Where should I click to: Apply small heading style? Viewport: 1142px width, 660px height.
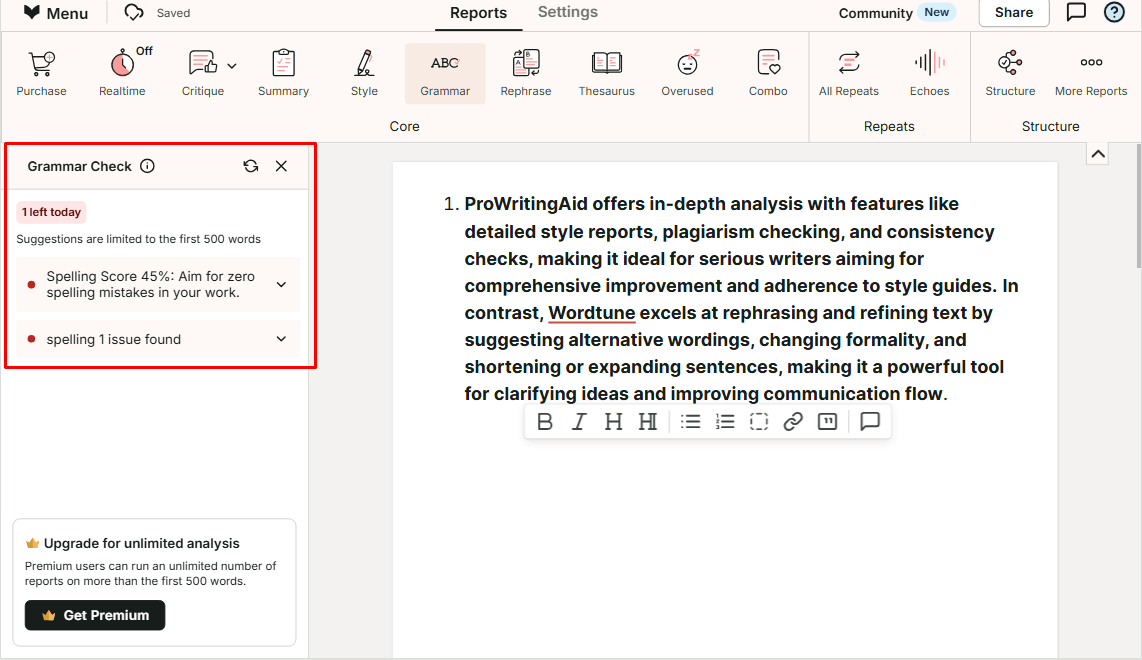coord(647,422)
